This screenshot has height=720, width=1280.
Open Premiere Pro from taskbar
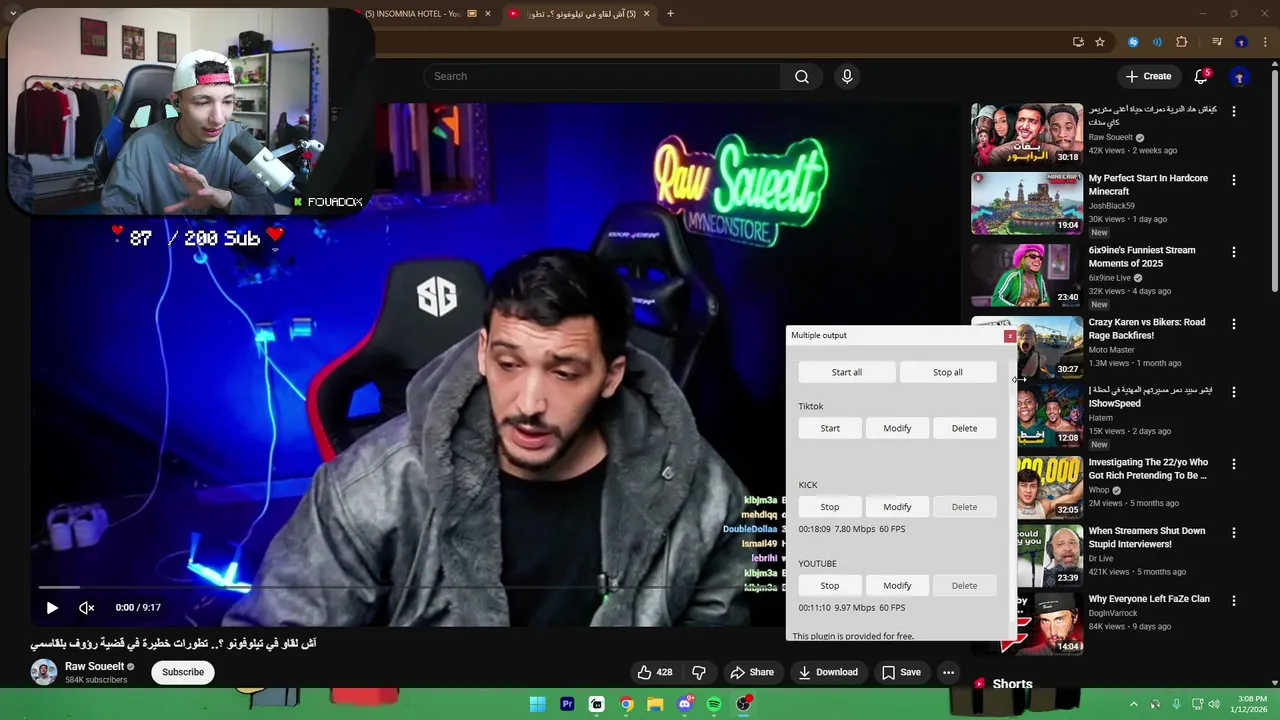pyautogui.click(x=567, y=704)
